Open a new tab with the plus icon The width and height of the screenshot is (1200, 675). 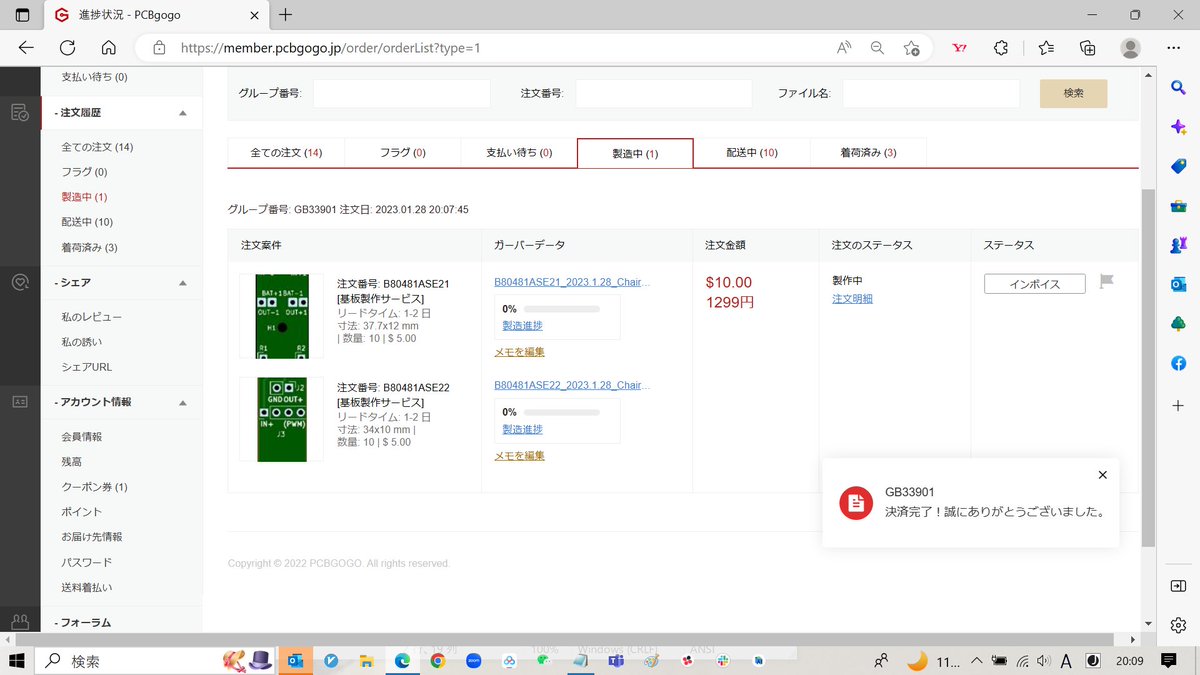(x=286, y=14)
